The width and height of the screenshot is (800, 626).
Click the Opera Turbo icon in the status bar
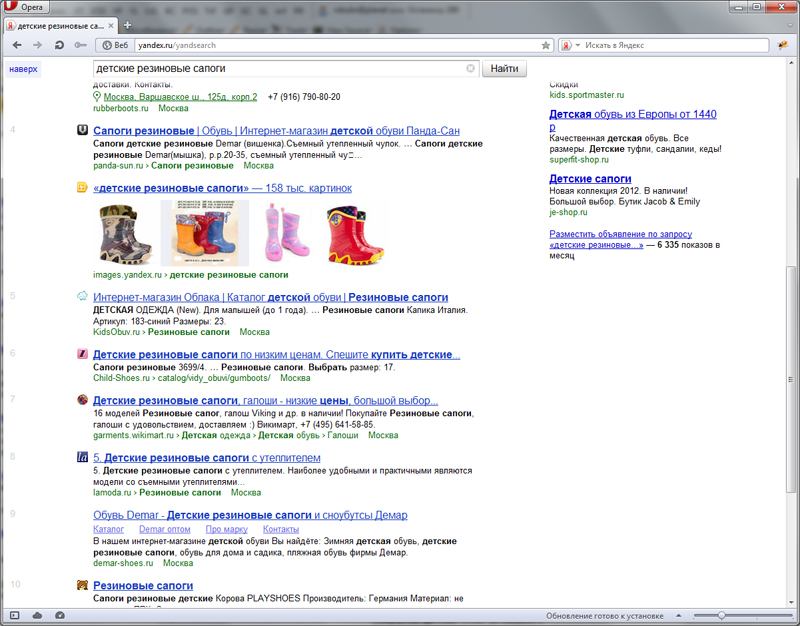tap(60, 615)
